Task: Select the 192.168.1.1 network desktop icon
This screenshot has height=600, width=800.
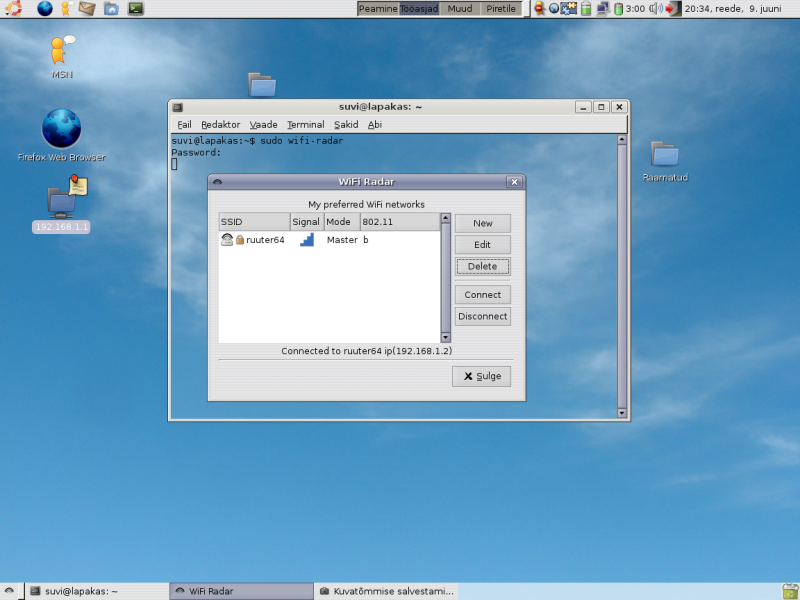Action: click(61, 204)
